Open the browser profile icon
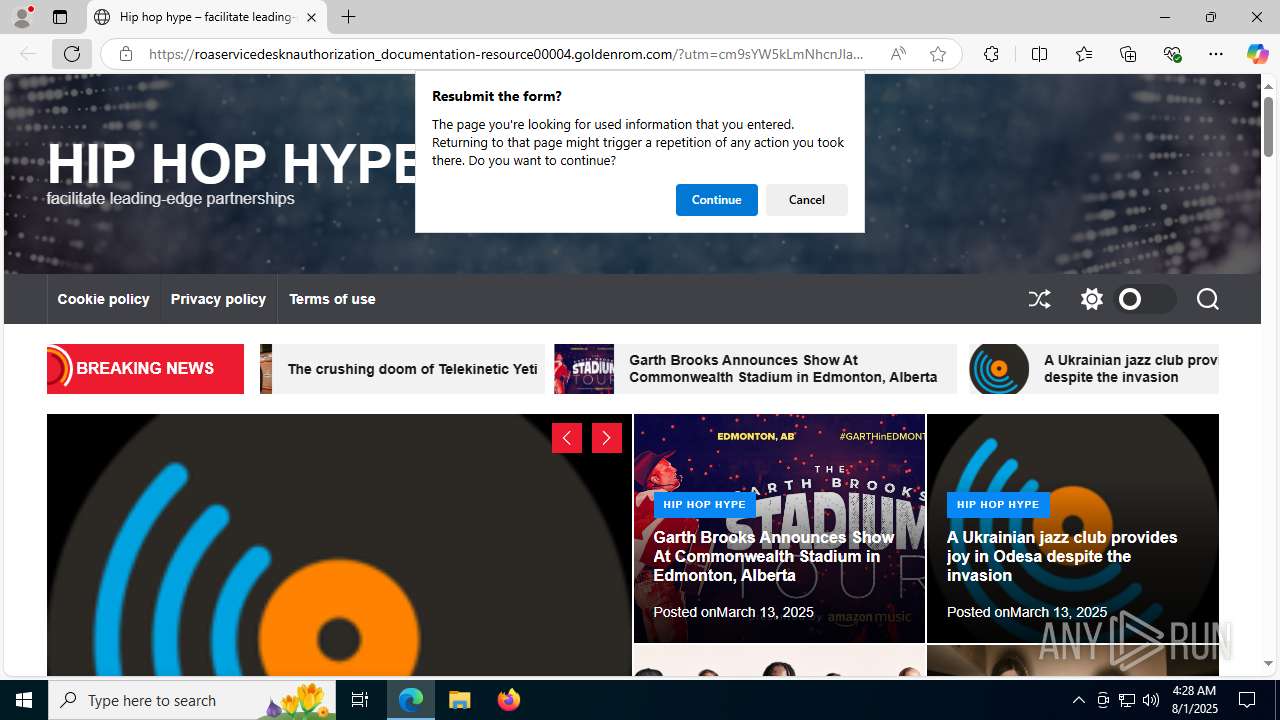The width and height of the screenshot is (1280, 720). click(22, 17)
